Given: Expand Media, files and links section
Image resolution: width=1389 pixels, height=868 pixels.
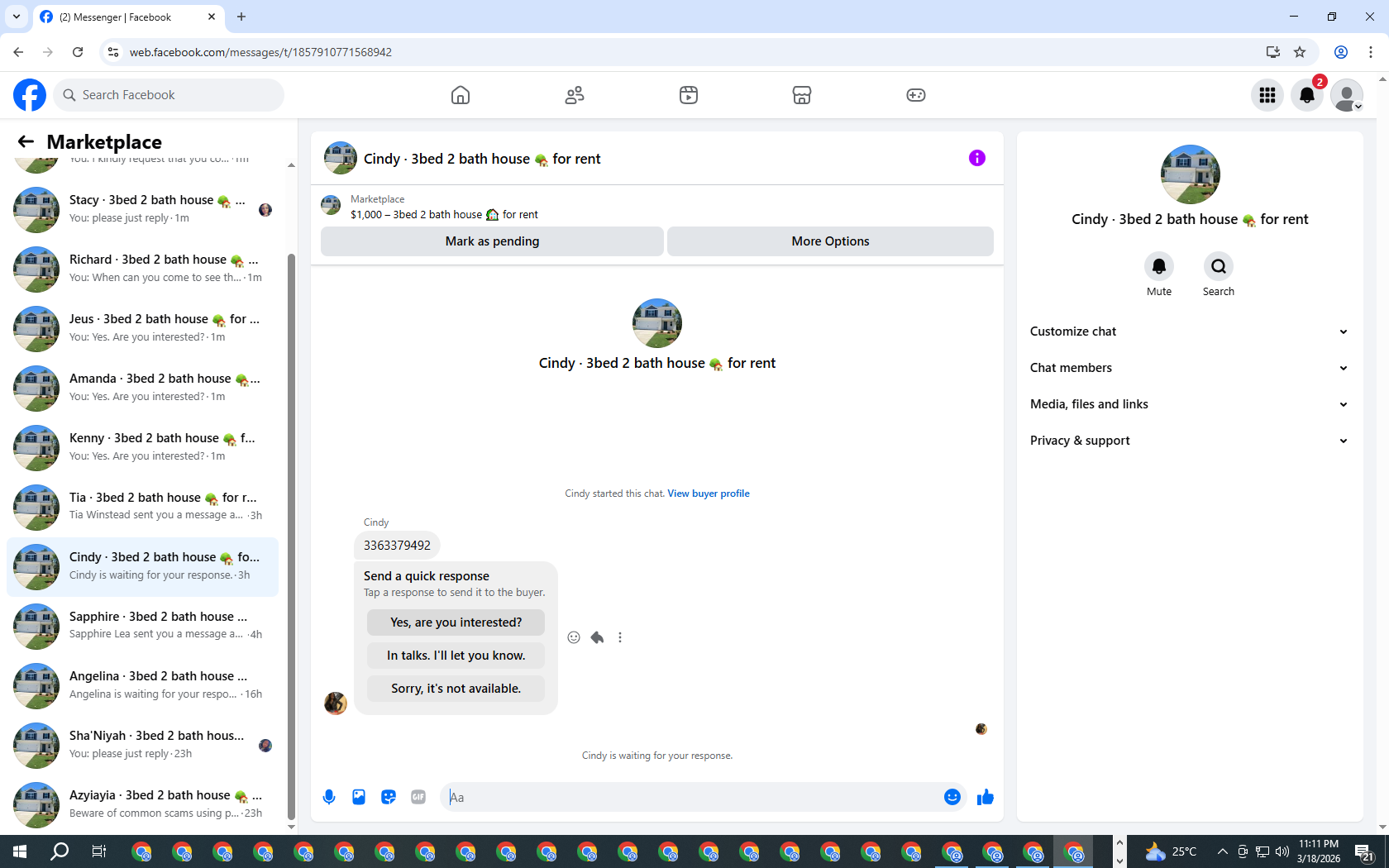Looking at the screenshot, I should tap(1190, 404).
